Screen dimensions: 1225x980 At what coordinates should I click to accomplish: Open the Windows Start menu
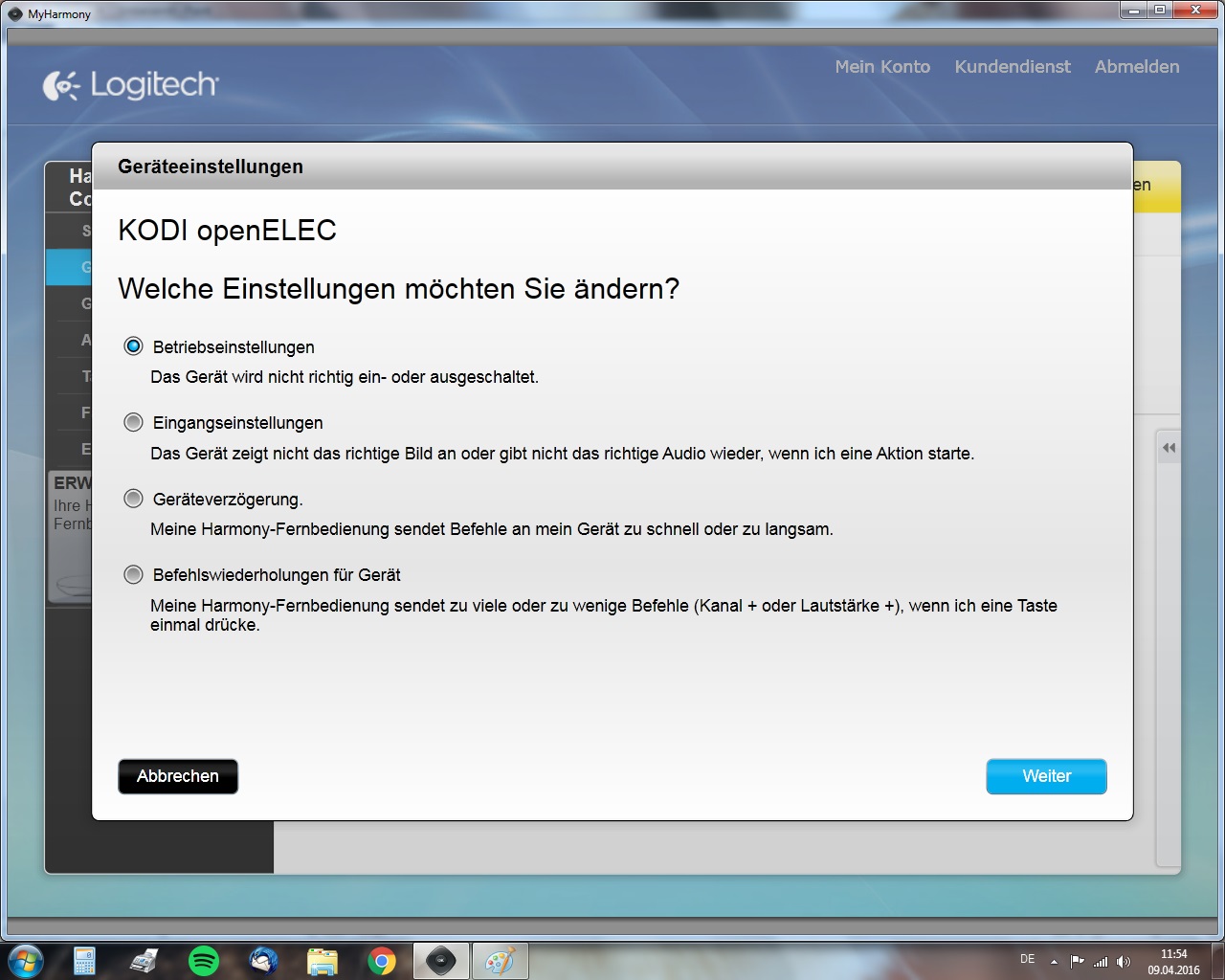[x=26, y=960]
